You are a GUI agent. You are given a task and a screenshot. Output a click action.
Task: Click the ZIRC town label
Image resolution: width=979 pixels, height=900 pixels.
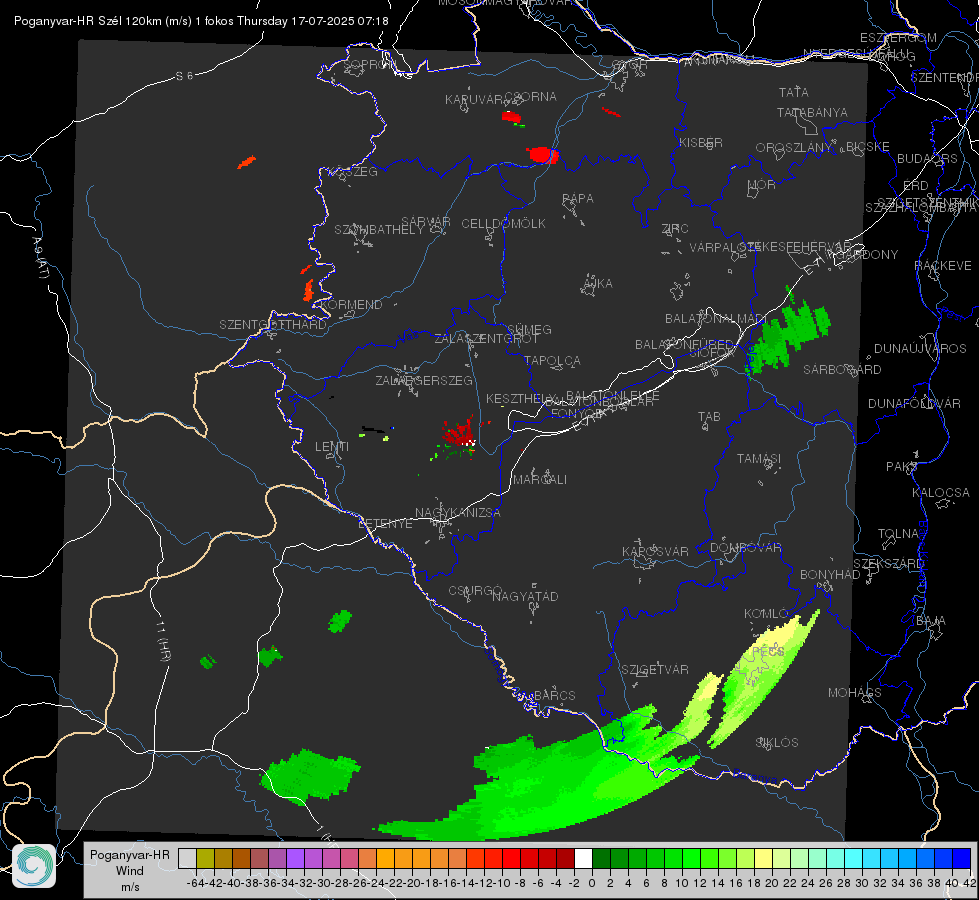(x=675, y=229)
